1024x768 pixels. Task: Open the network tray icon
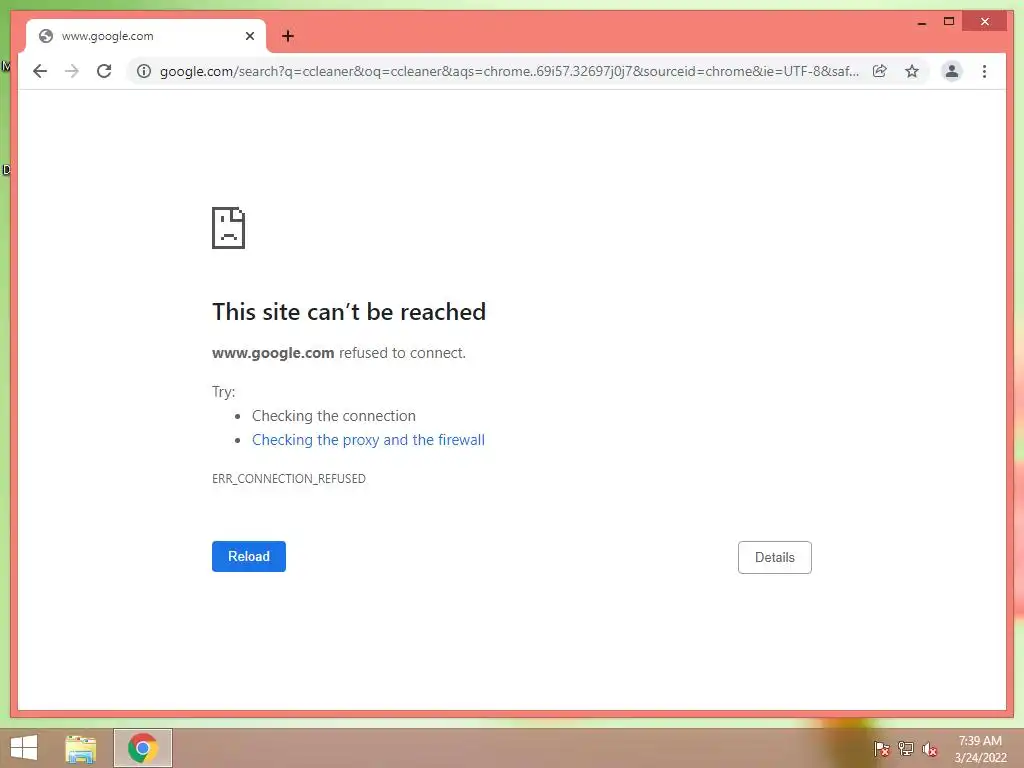(x=906, y=748)
